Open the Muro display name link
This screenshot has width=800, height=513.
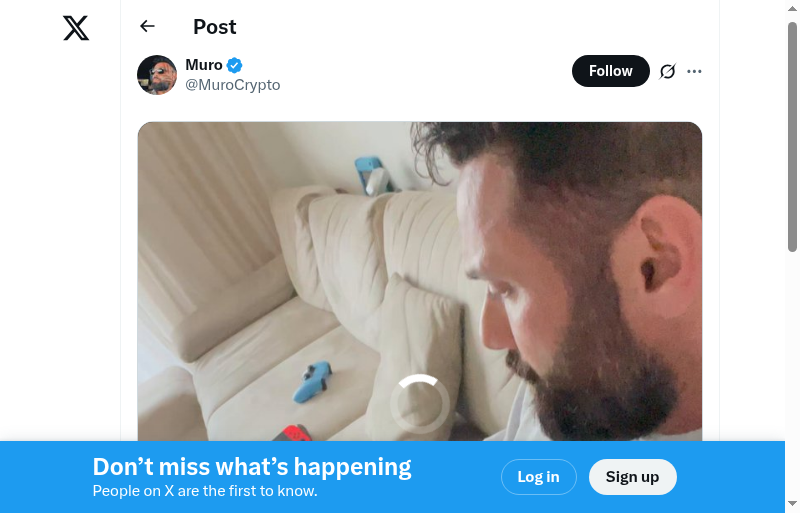204,65
